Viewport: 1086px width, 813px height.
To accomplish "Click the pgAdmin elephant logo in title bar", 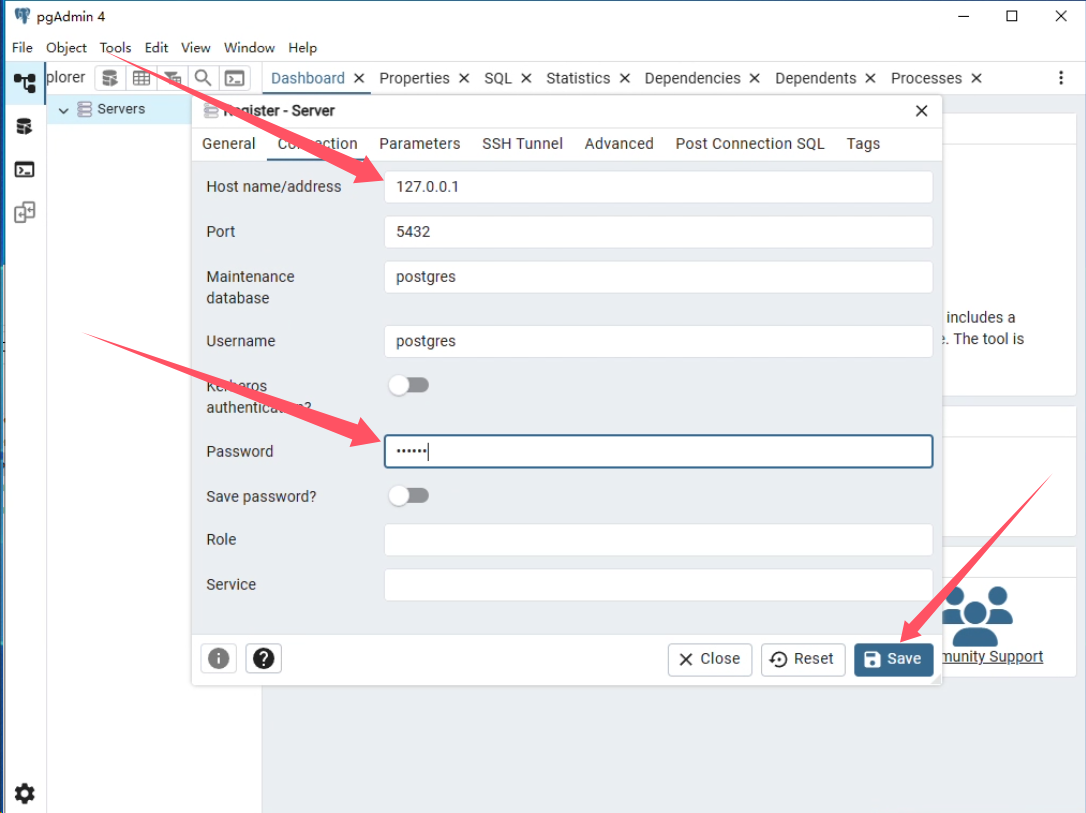I will point(22,16).
